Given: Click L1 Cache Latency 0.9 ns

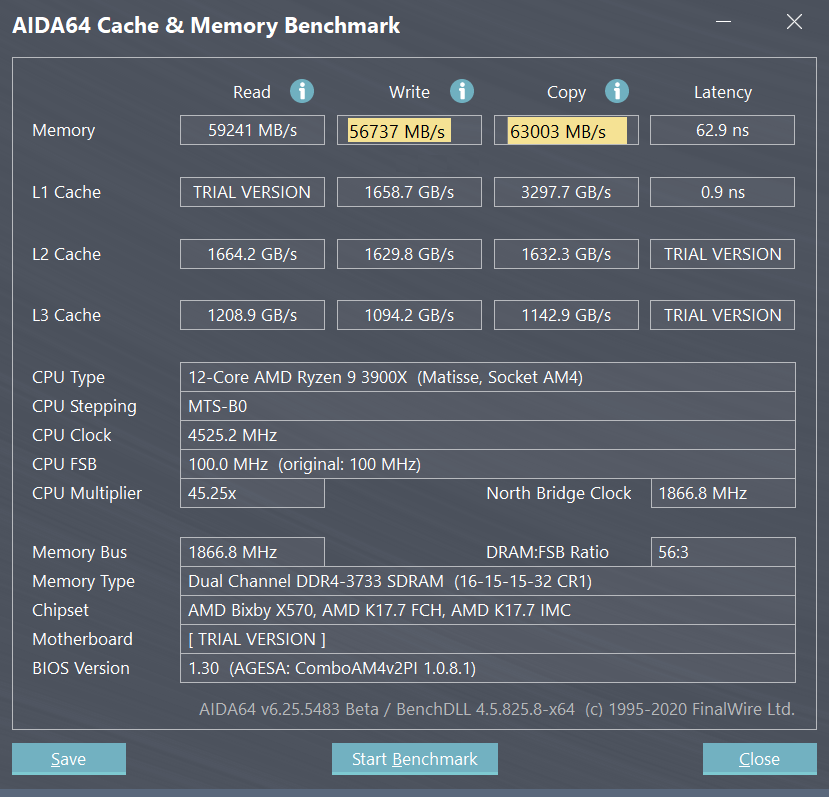Looking at the screenshot, I should click(x=722, y=192).
